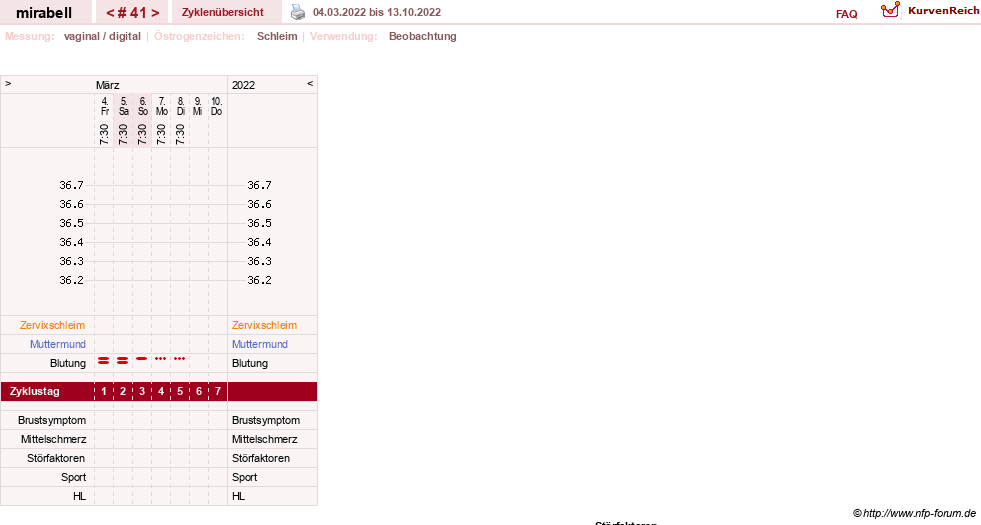This screenshot has width=981, height=525.
Task: Click the Beobachtung usage value
Action: 422,36
